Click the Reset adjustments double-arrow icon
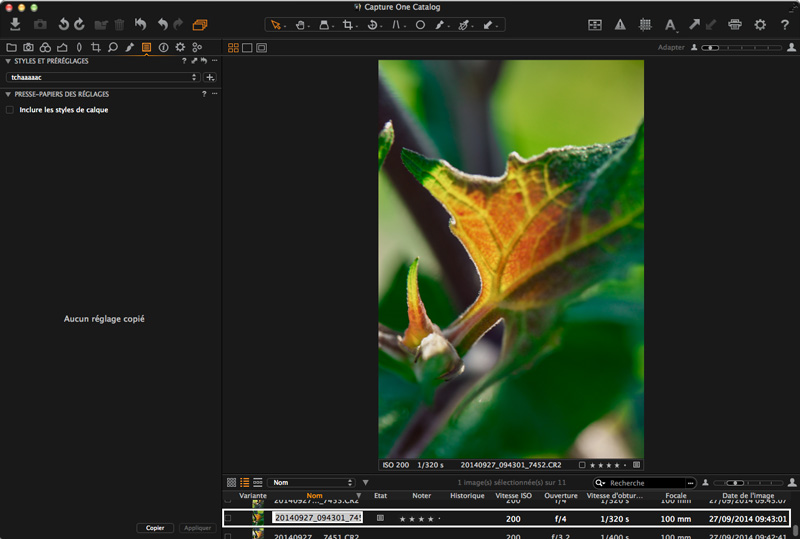This screenshot has height=539, width=800. [x=140, y=24]
